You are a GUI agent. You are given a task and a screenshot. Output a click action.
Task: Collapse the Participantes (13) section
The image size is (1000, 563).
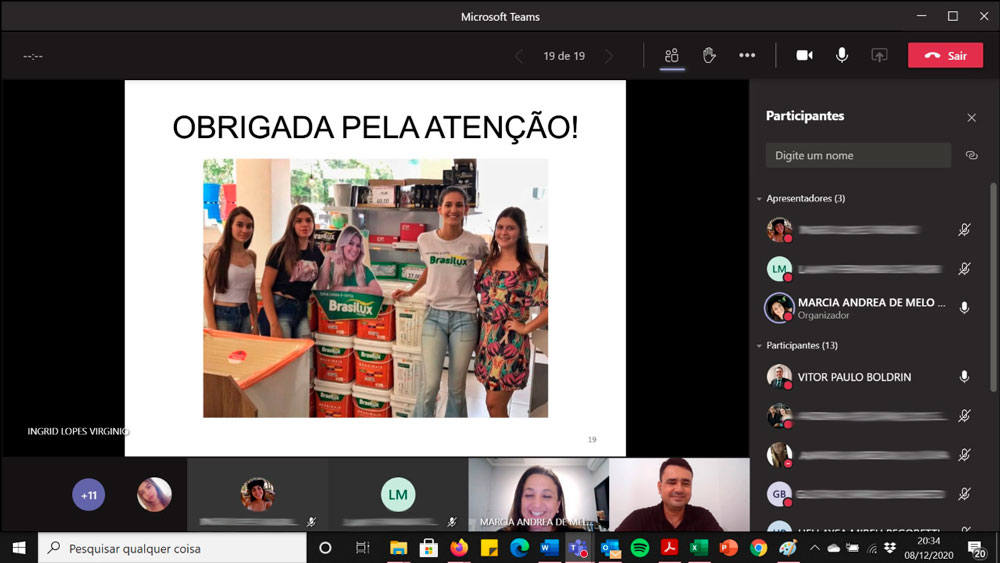pyautogui.click(x=759, y=346)
